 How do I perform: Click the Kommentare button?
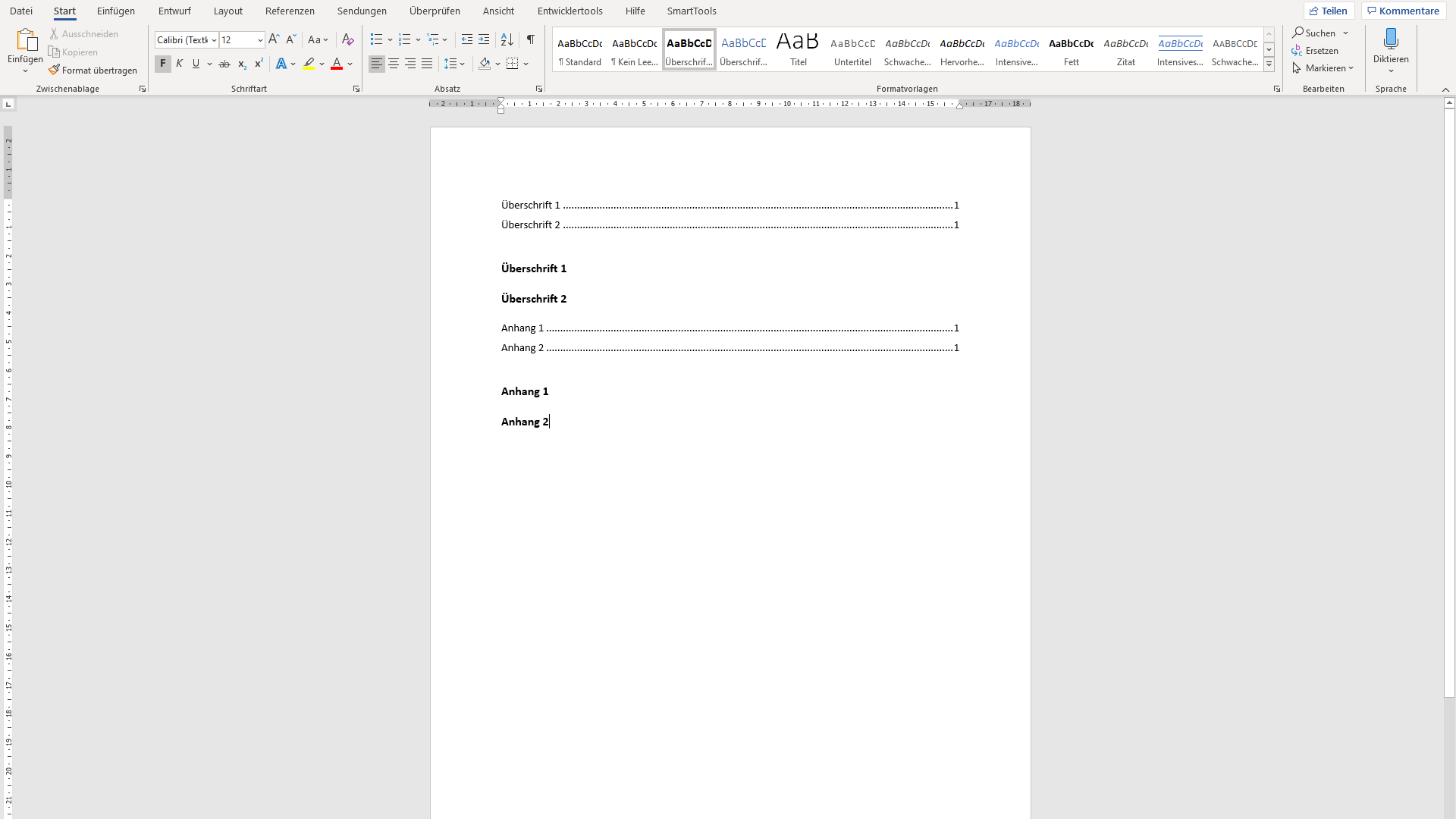(x=1404, y=11)
